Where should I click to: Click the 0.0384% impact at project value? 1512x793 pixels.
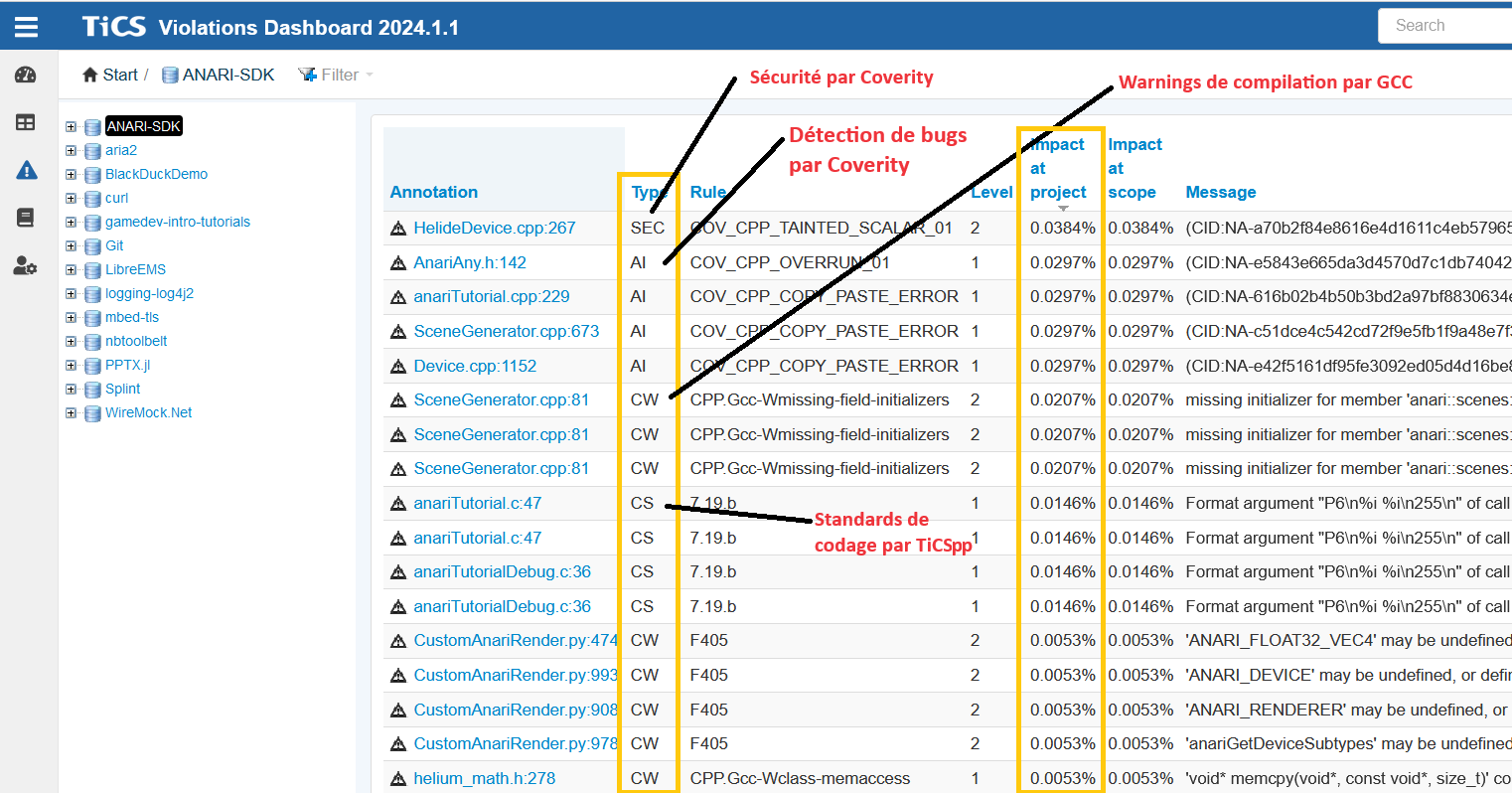tap(1062, 228)
